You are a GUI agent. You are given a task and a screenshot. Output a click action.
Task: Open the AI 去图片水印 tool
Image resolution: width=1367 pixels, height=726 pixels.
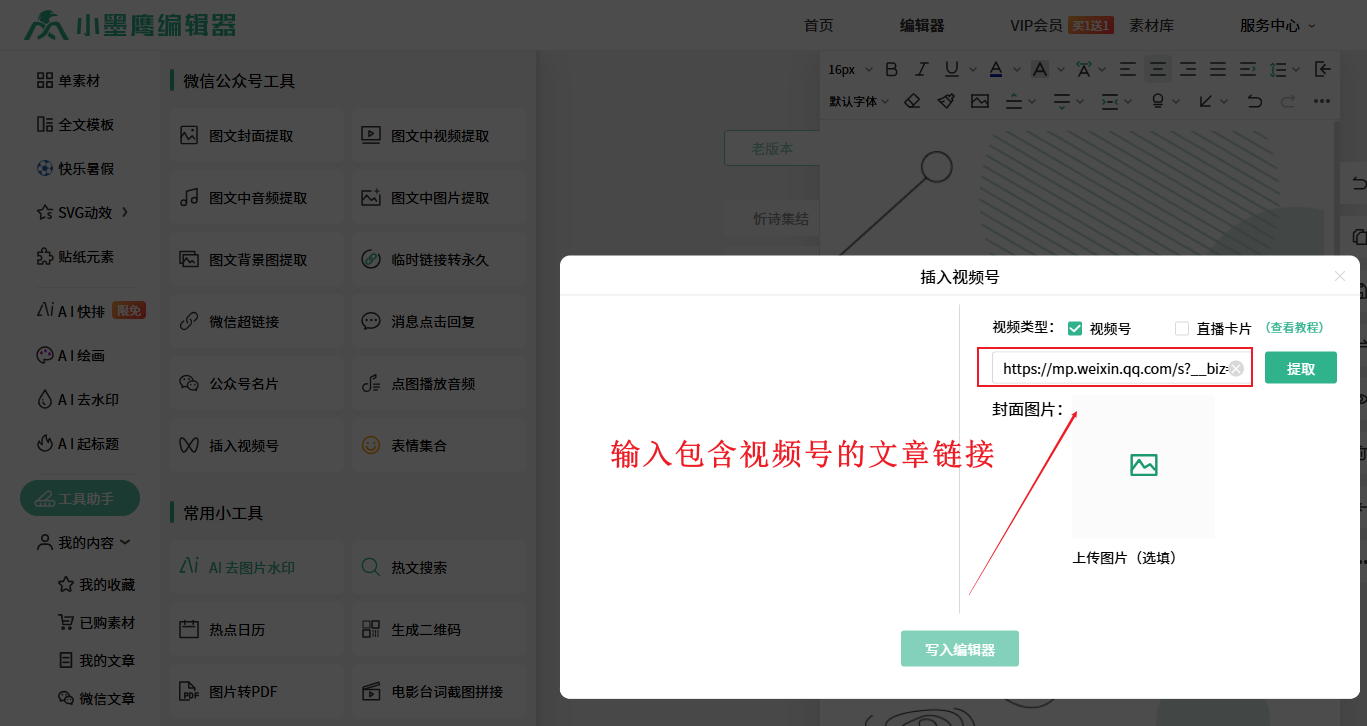pos(256,568)
